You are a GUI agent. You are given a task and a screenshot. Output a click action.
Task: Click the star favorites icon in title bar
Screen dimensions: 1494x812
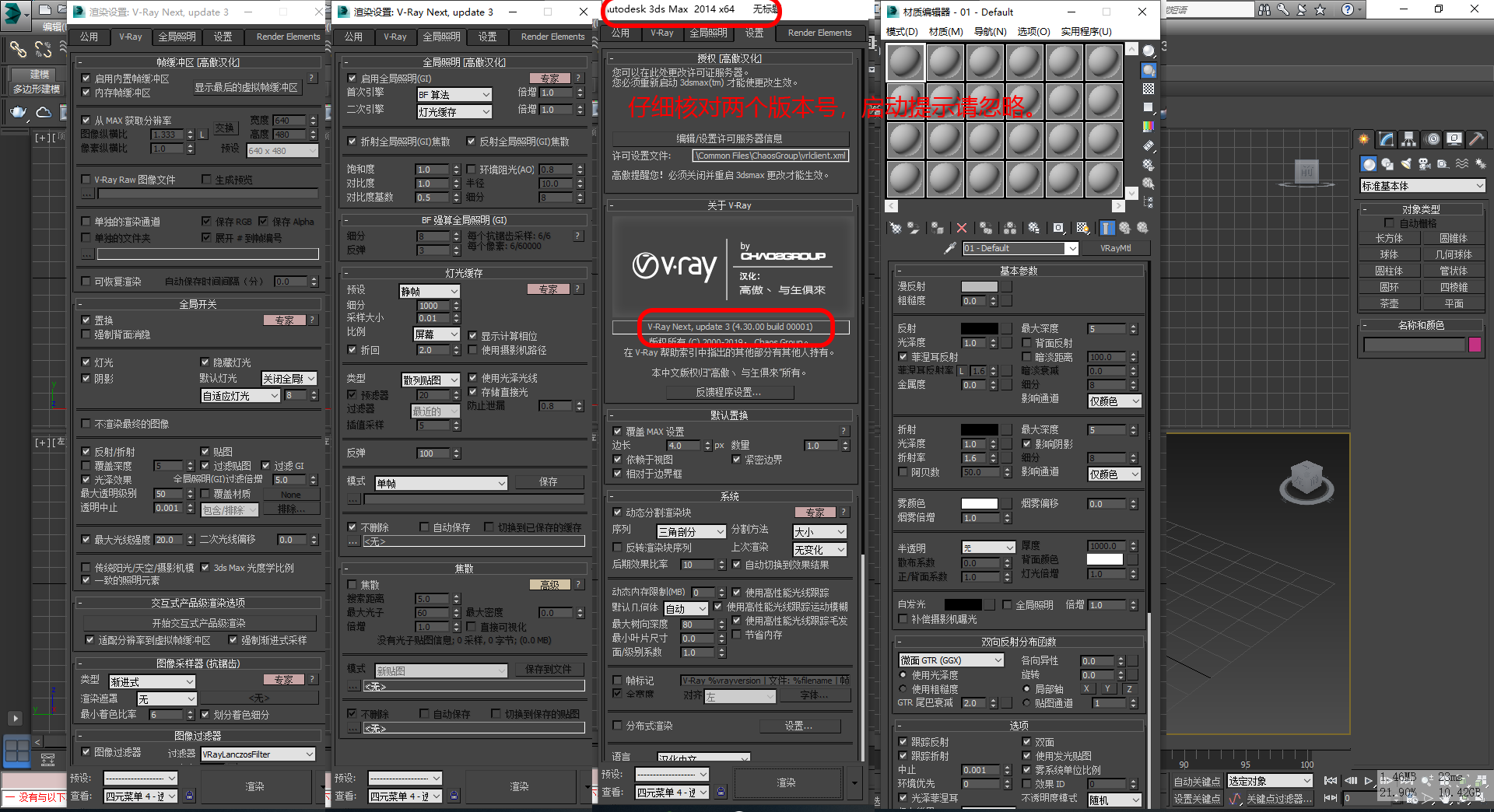(x=1320, y=9)
